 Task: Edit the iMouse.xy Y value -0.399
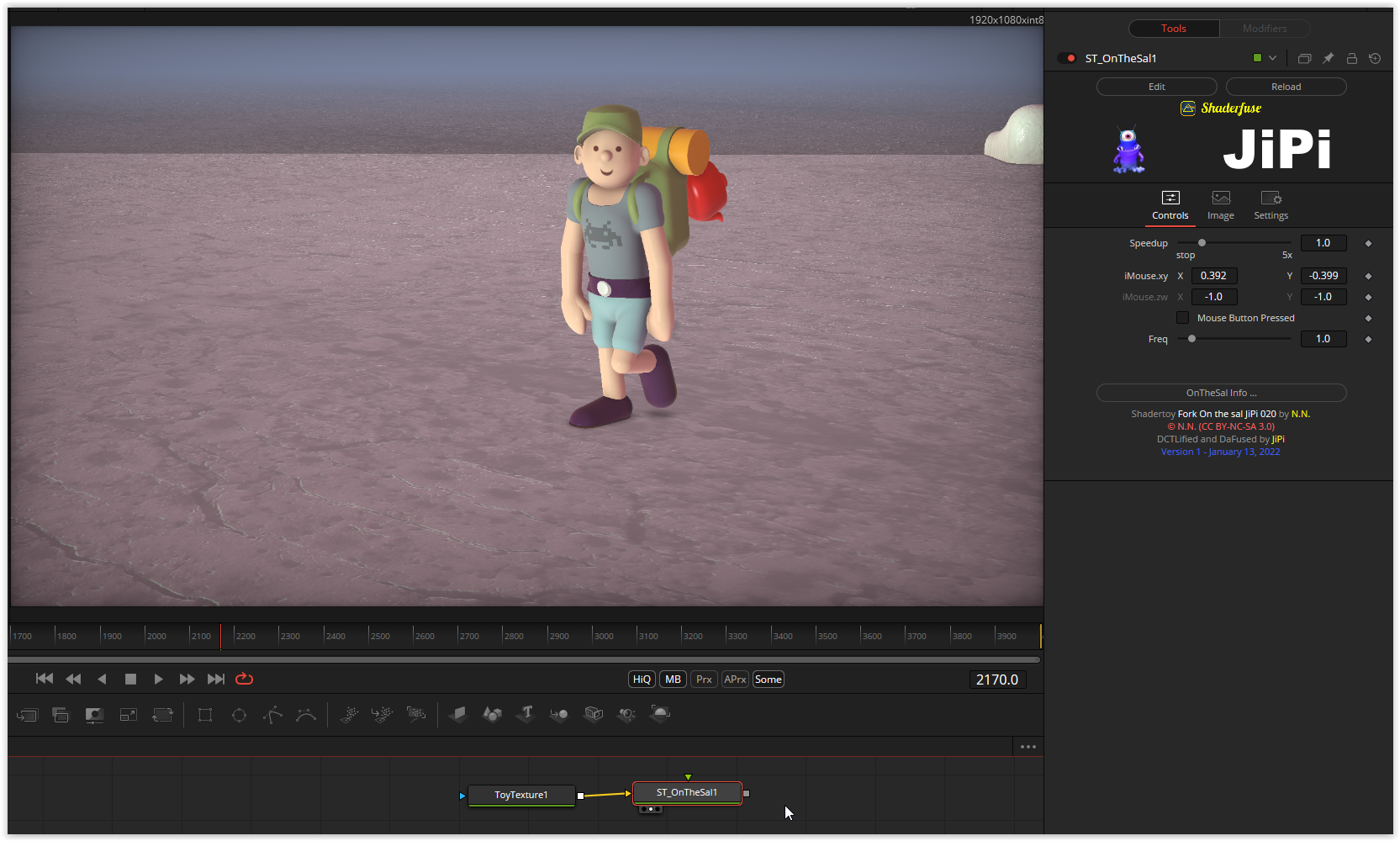coord(1323,276)
